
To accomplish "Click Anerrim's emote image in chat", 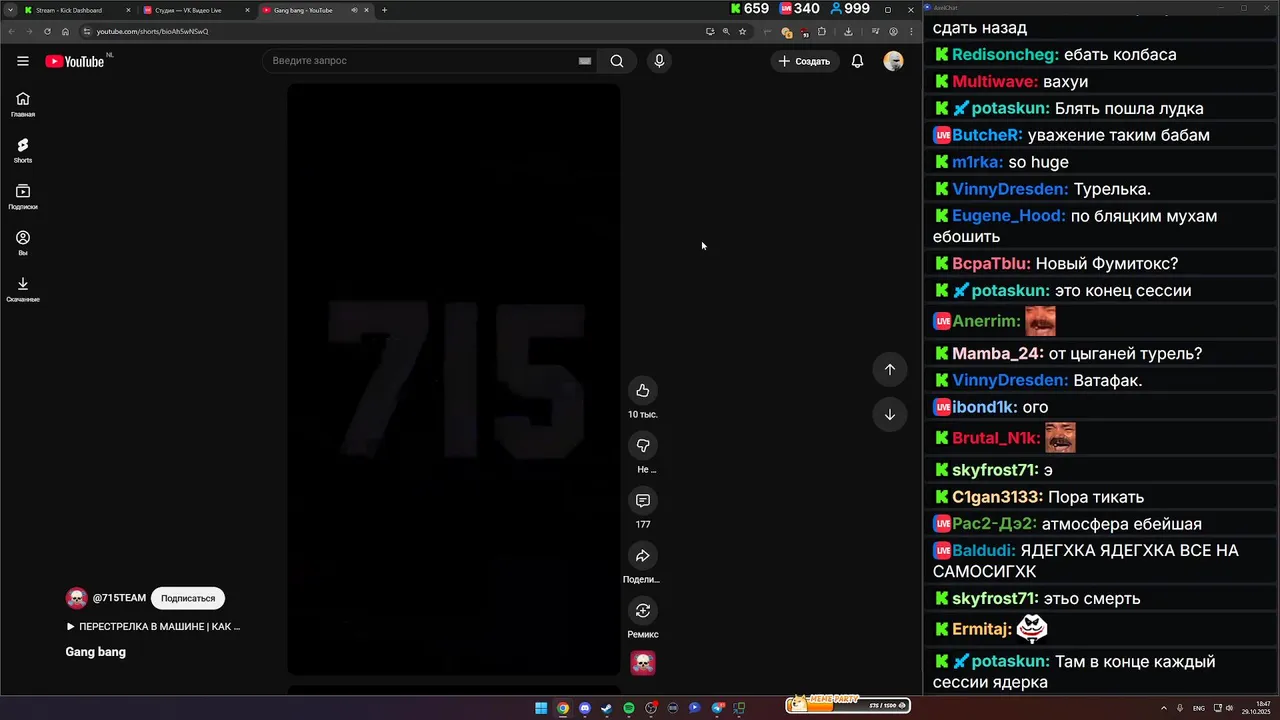I will click(1041, 321).
